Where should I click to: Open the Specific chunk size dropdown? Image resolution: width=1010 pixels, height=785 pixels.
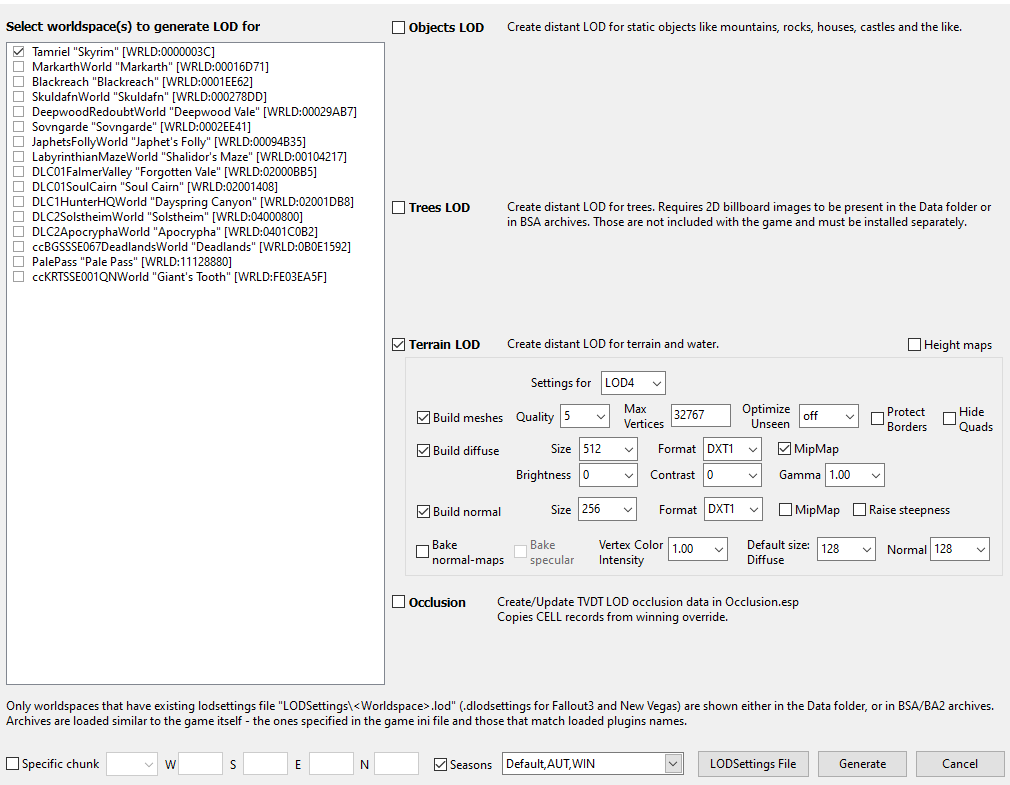click(x=132, y=764)
